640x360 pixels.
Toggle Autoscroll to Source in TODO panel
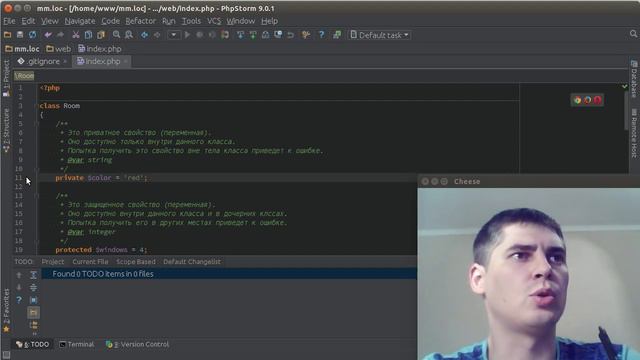[33, 300]
